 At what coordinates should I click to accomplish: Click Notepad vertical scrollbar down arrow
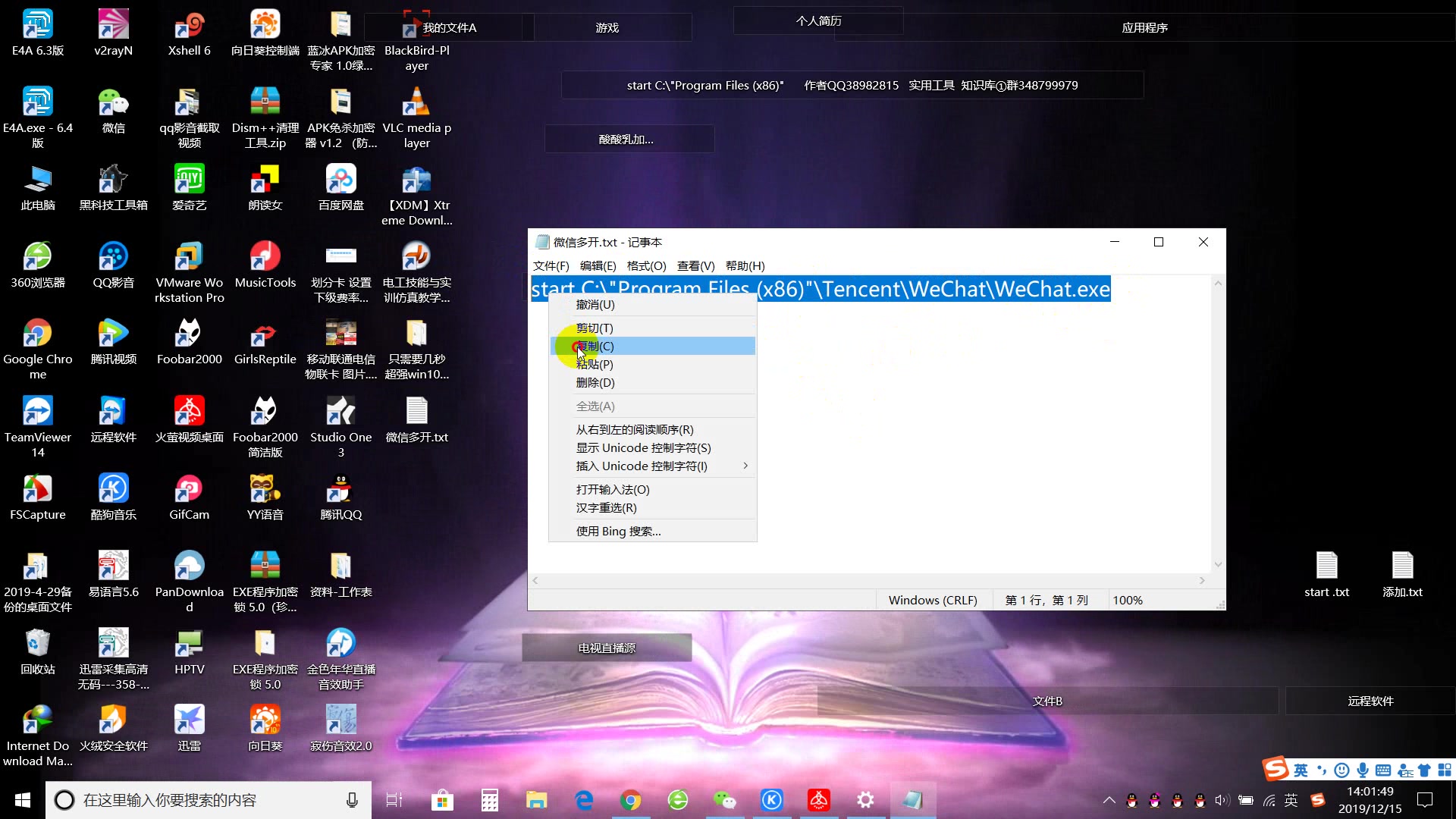tap(1218, 563)
